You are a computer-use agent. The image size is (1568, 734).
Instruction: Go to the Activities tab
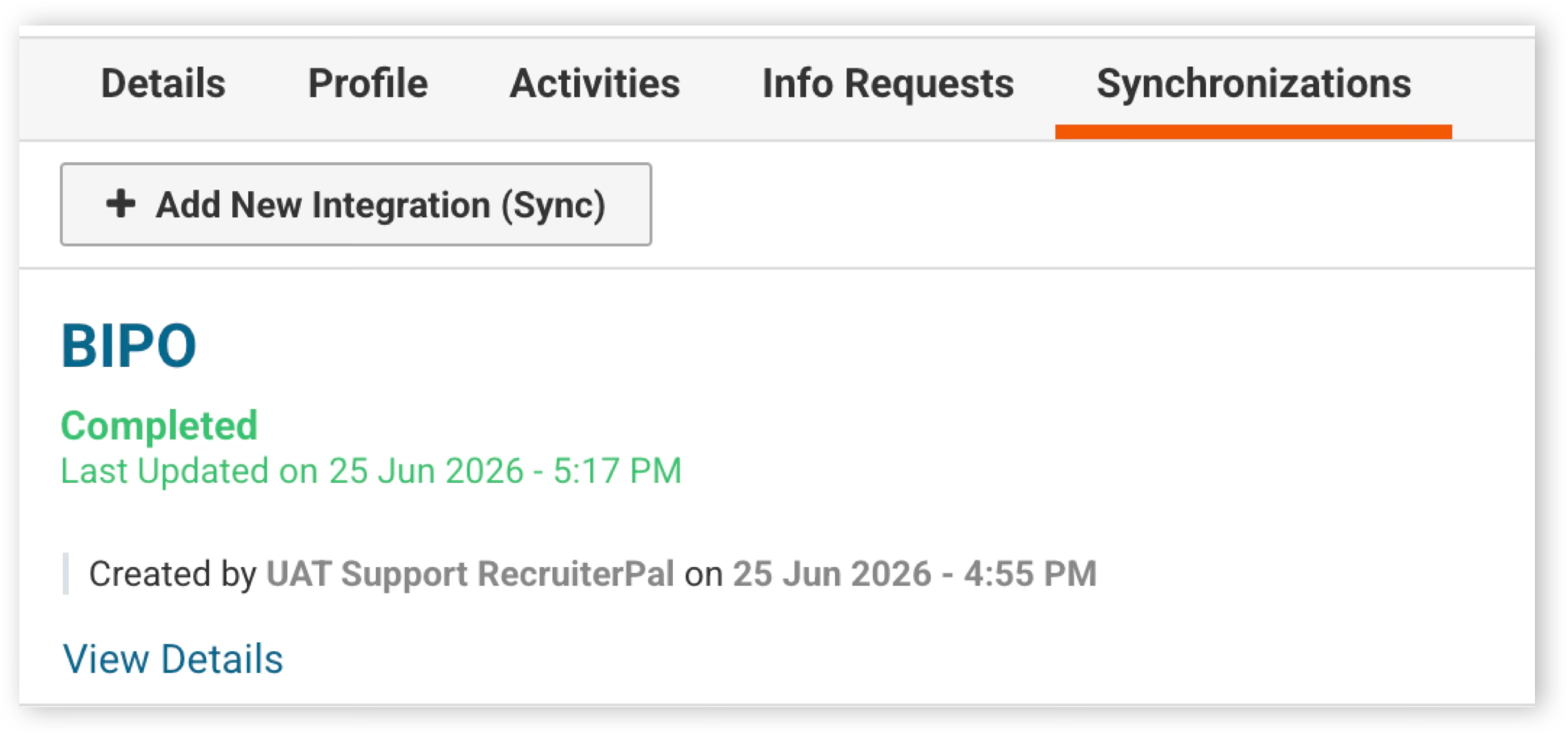(595, 83)
